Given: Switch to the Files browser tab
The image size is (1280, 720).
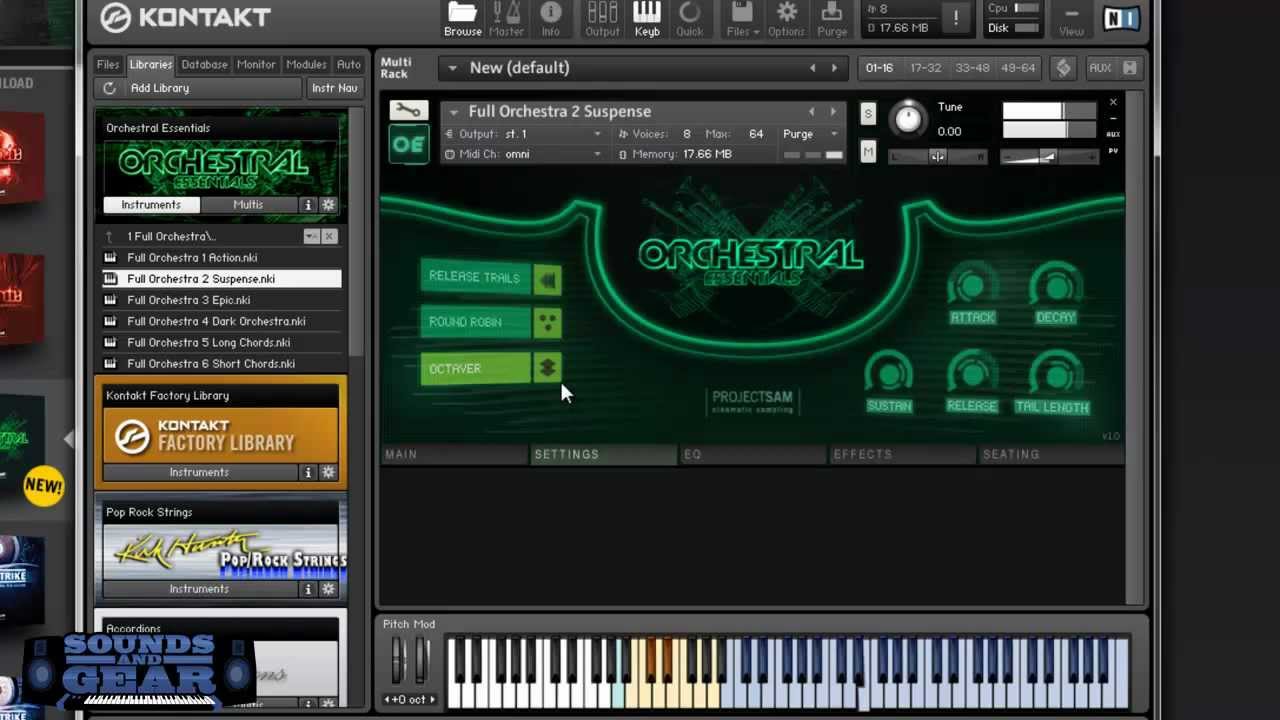Looking at the screenshot, I should pyautogui.click(x=108, y=64).
